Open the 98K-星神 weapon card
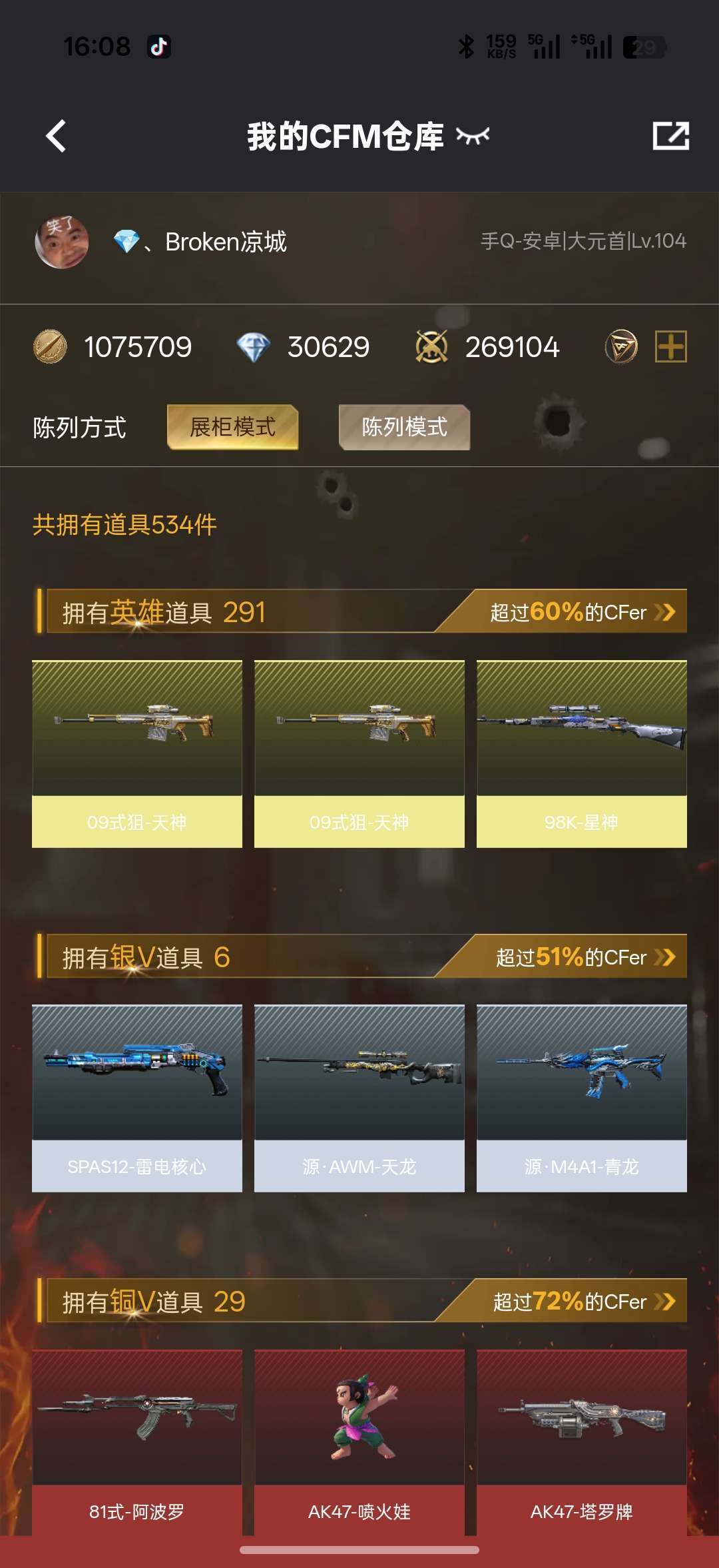 pyautogui.click(x=581, y=754)
